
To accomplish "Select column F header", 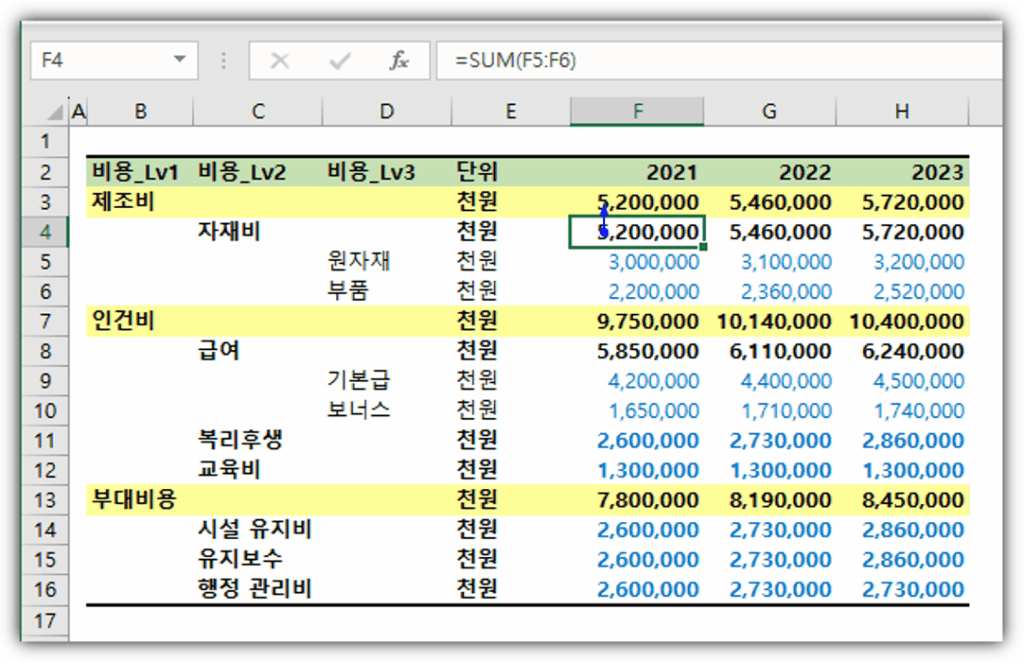I will click(x=637, y=112).
